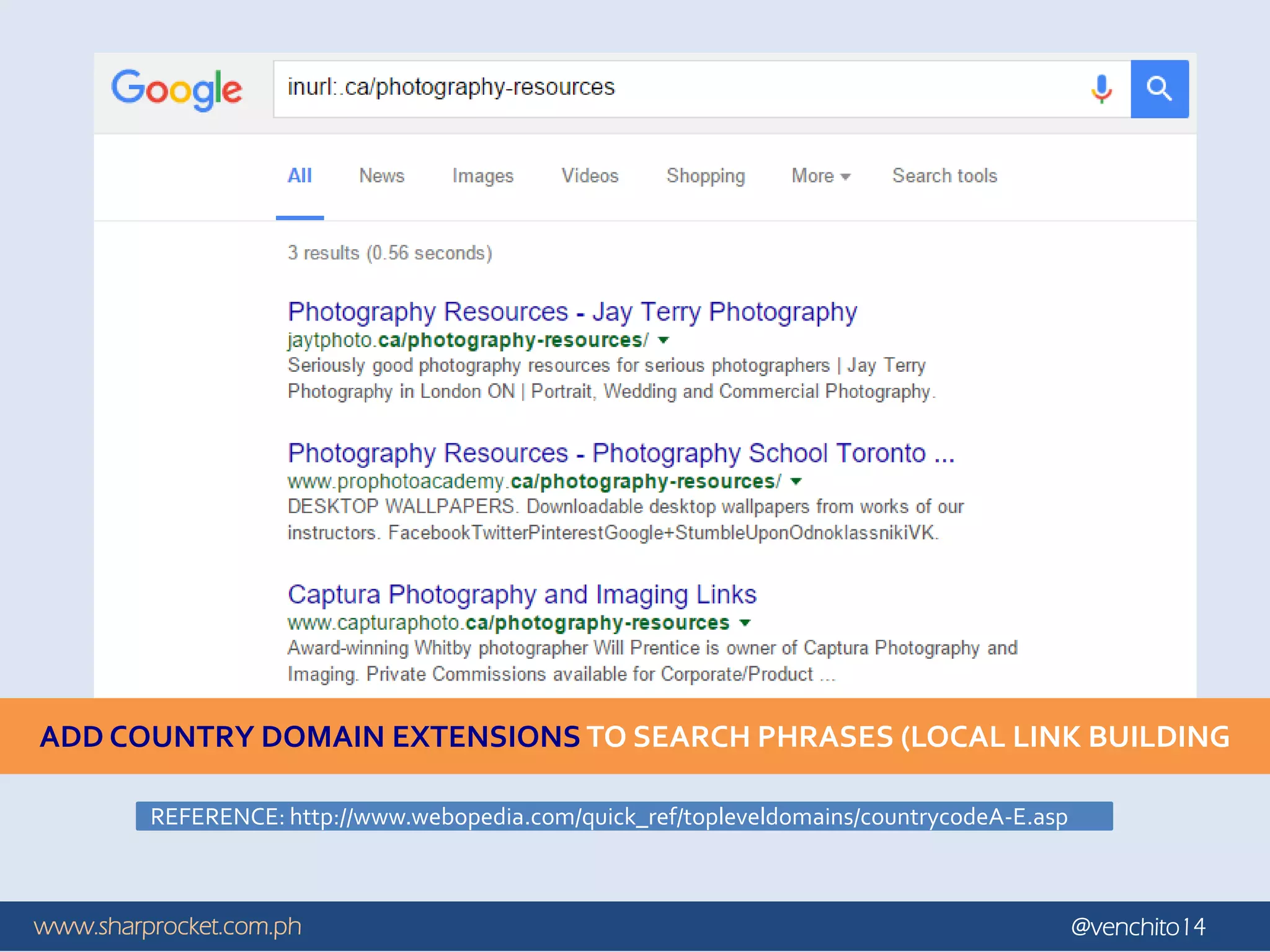Click the www.prophotoacademy.ca green URL text
The height and width of the screenshot is (952, 1270).
pos(535,482)
